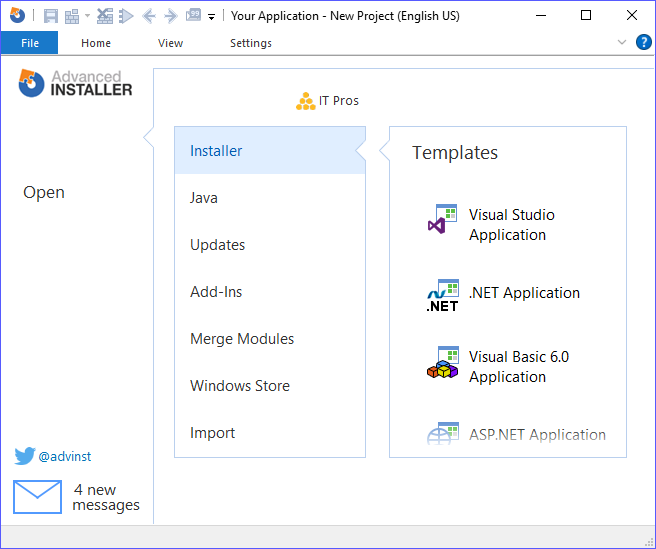Select the Windows Store category
656x549 pixels.
tap(270, 386)
